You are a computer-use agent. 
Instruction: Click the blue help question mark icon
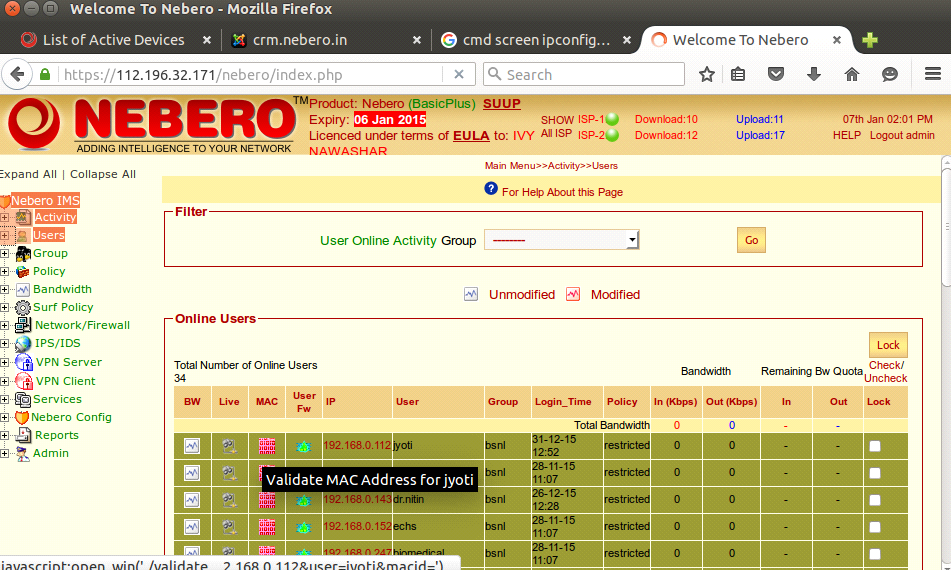pos(491,189)
